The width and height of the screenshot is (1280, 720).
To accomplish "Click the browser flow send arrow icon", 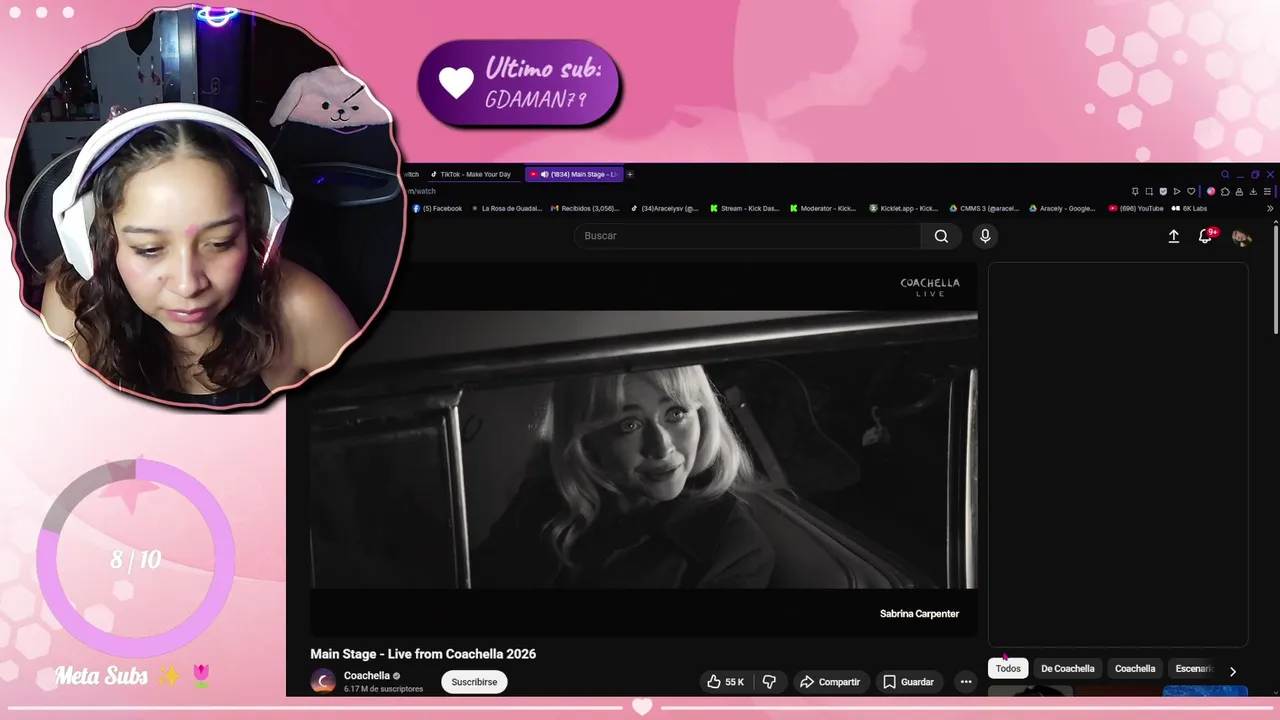I will coord(1177,191).
